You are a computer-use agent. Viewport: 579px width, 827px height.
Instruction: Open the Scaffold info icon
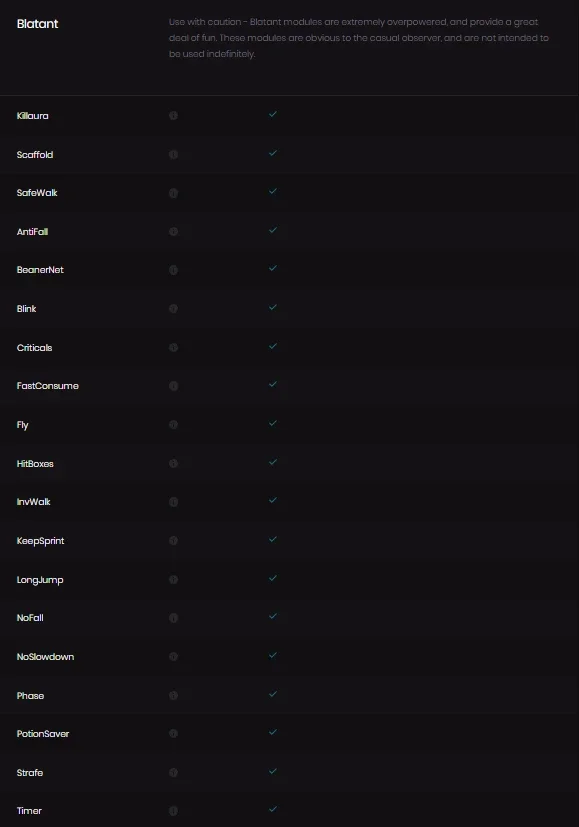173,155
